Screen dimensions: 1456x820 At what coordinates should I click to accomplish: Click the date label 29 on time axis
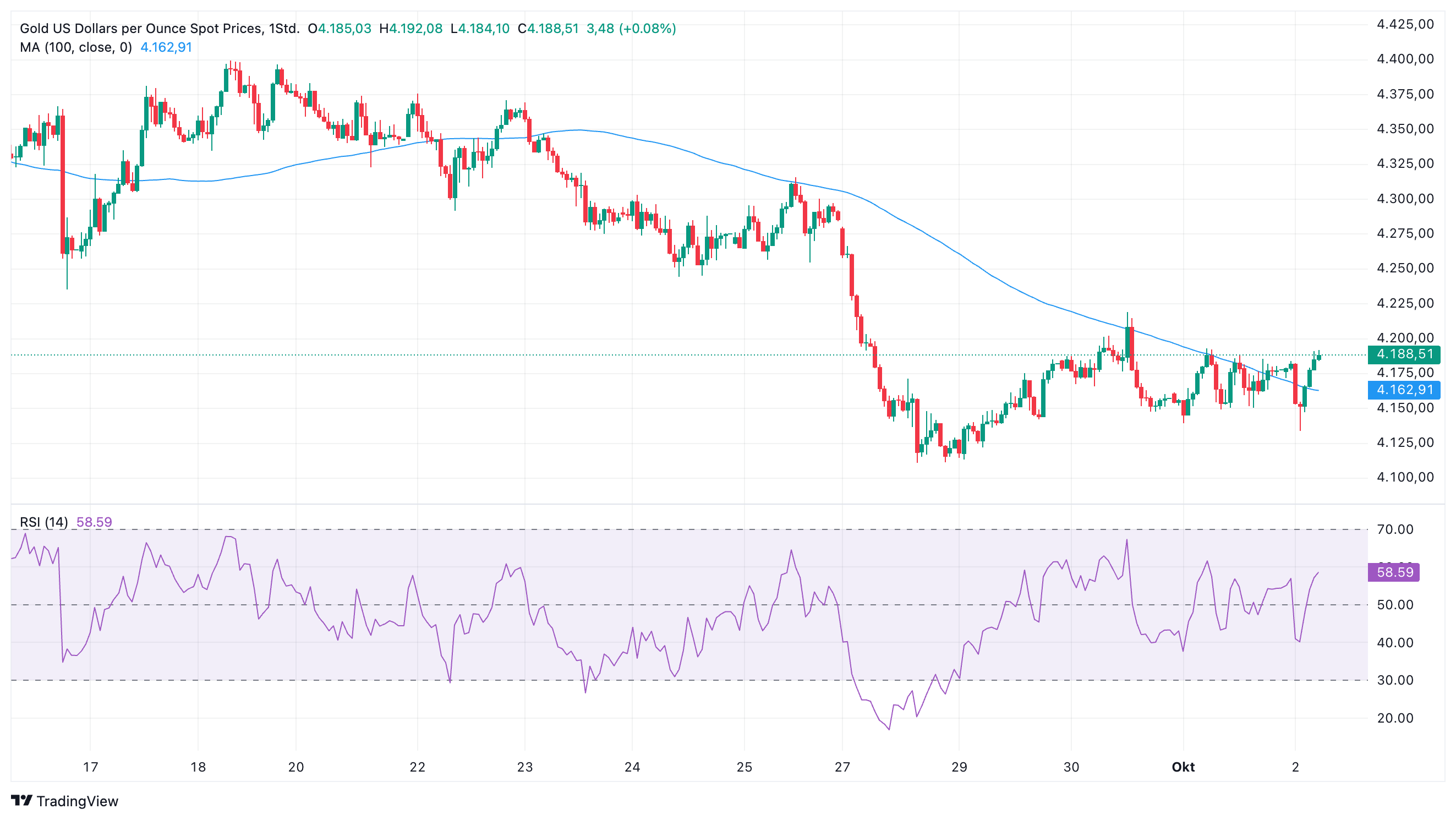[959, 767]
